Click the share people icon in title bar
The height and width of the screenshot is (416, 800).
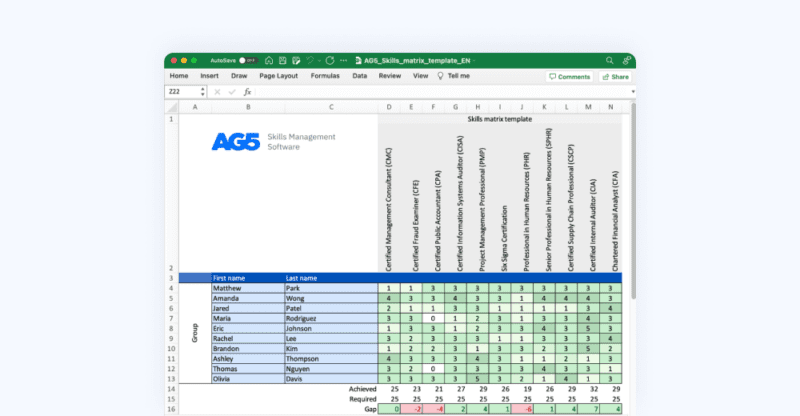[627, 60]
